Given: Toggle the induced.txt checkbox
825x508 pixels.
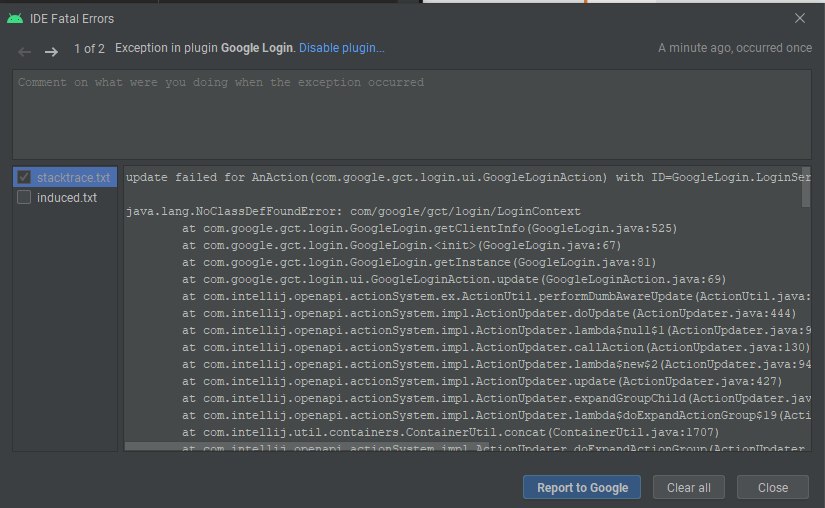Looking at the screenshot, I should click(24, 197).
